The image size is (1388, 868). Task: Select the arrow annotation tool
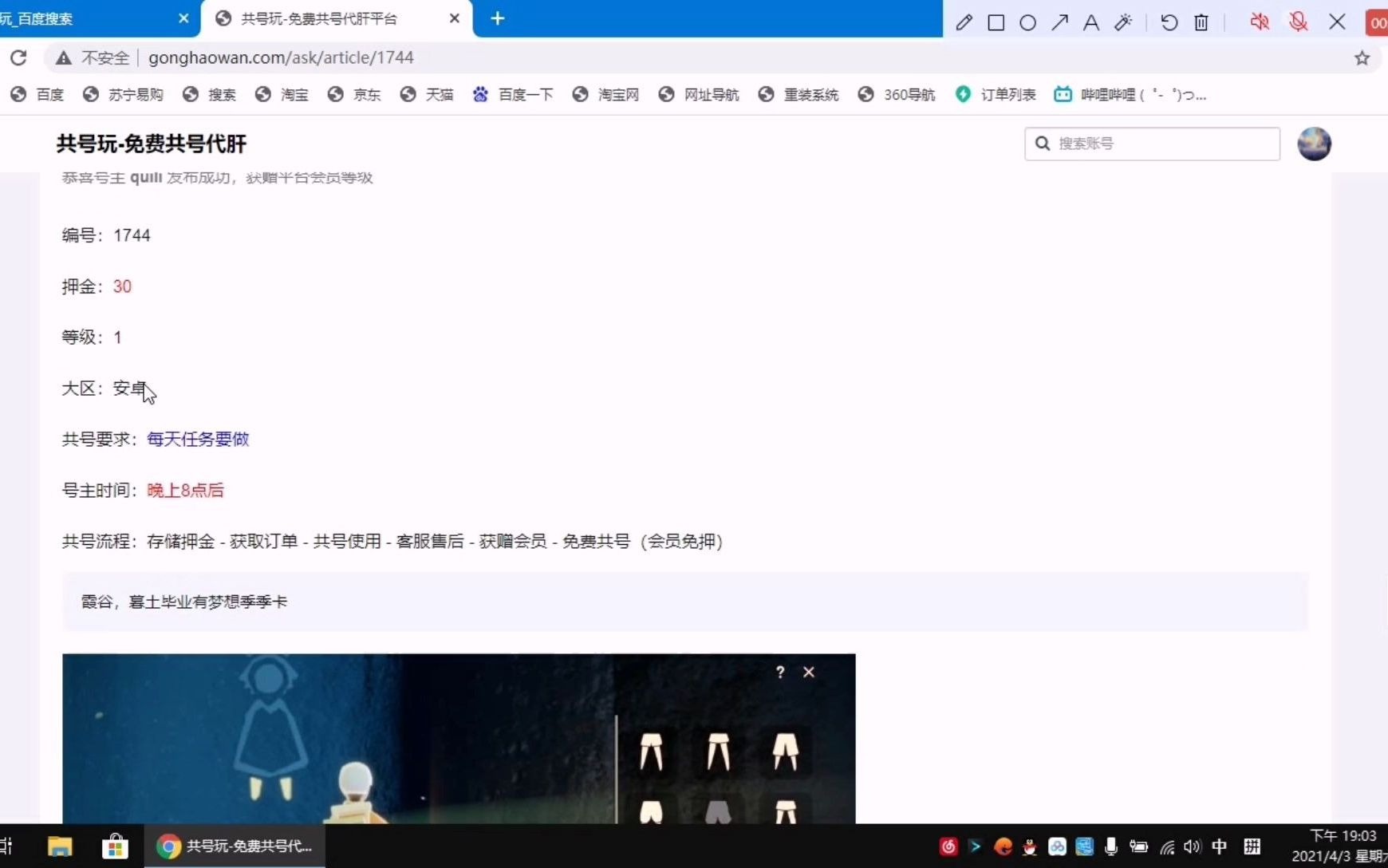pos(1059,22)
